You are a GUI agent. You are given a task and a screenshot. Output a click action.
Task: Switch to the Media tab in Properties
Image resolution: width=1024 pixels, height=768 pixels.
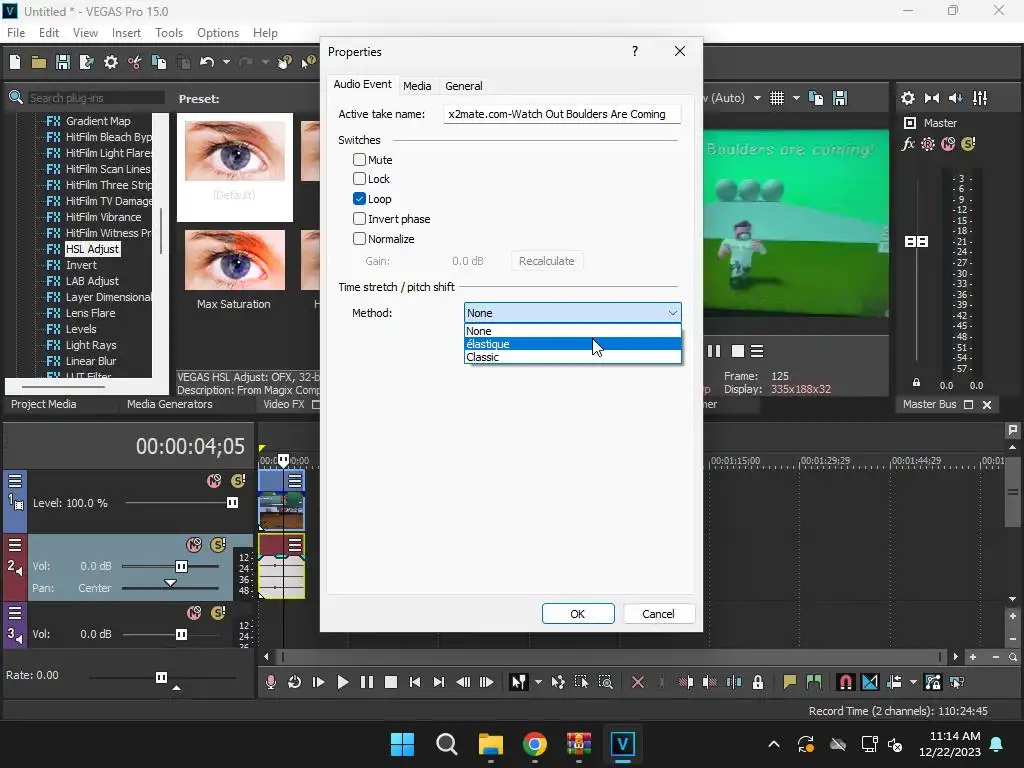[x=417, y=86]
